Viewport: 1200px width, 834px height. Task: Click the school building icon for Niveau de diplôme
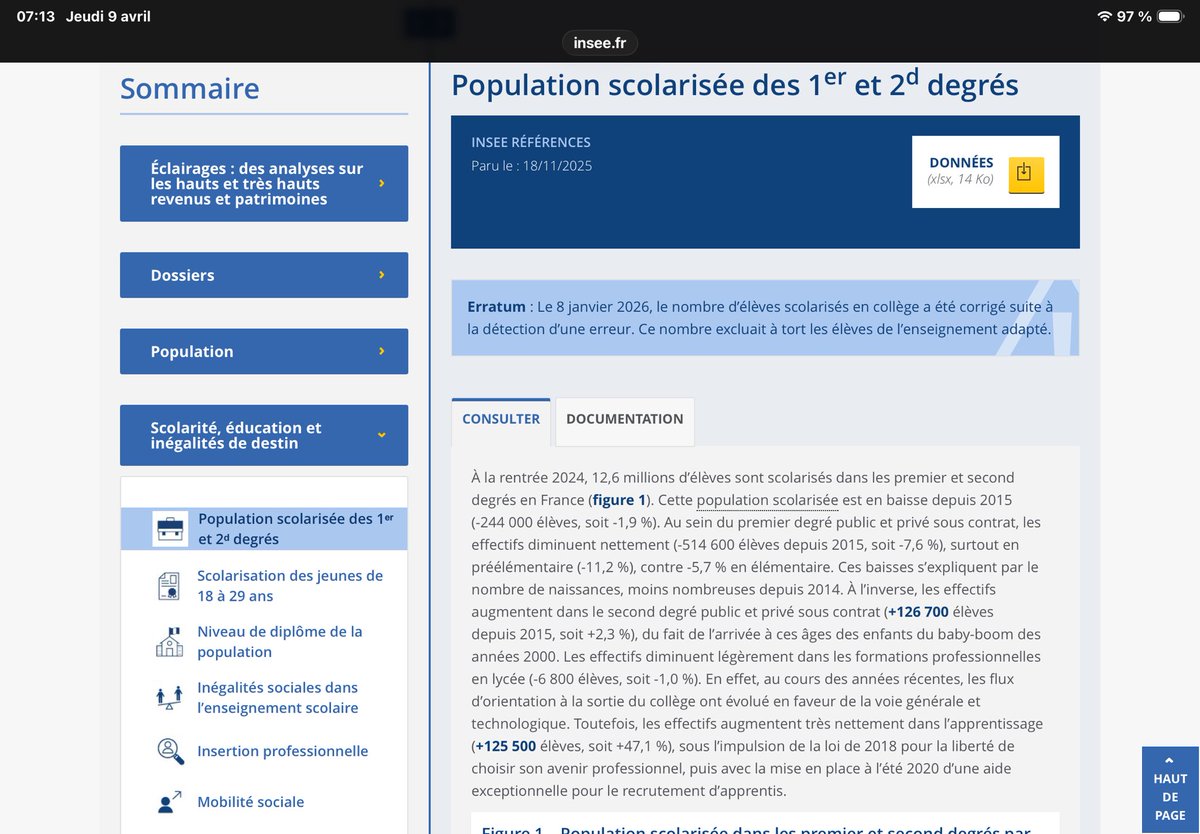click(169, 641)
